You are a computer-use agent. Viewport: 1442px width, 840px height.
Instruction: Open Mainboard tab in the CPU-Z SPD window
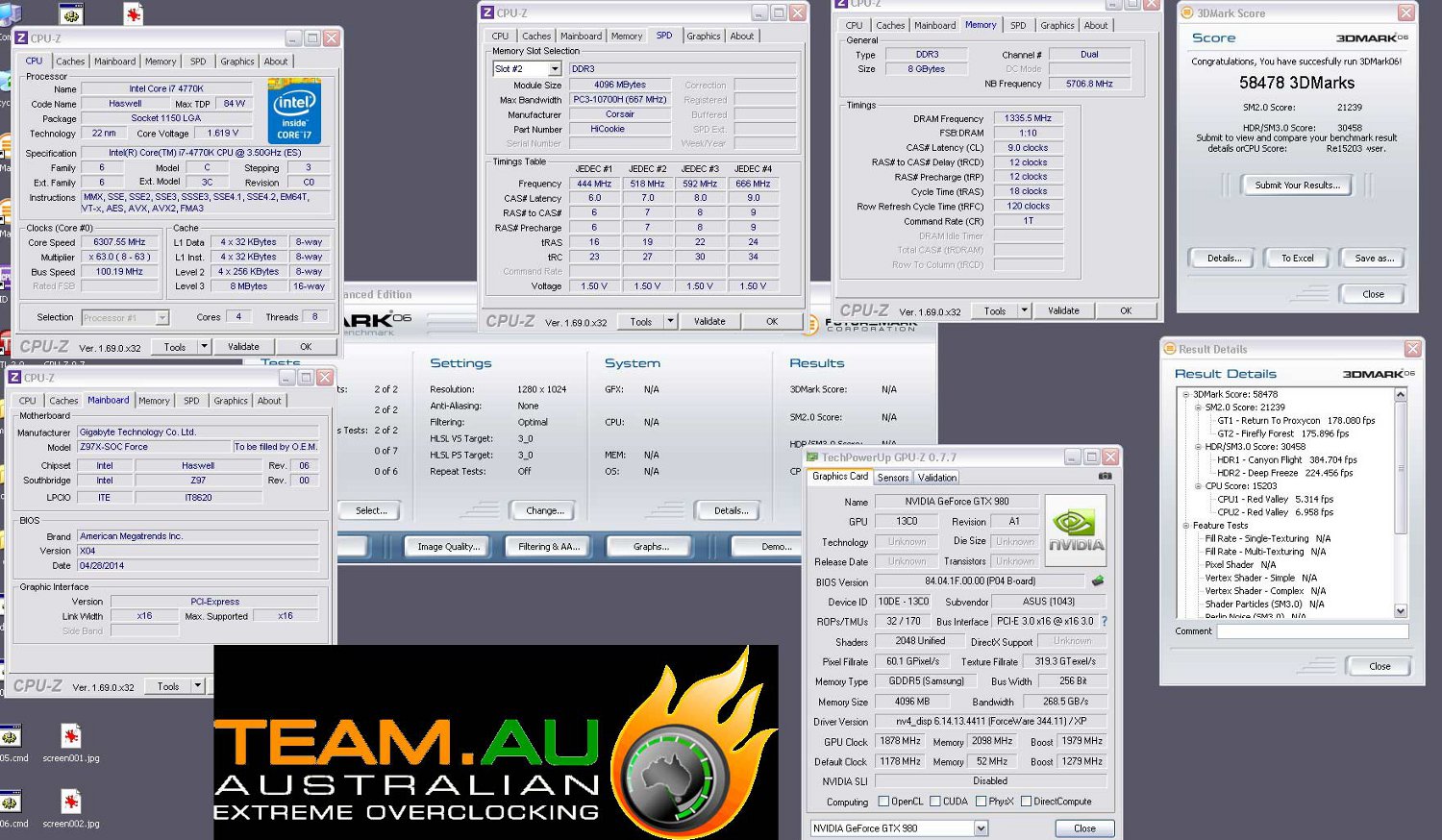coord(581,37)
